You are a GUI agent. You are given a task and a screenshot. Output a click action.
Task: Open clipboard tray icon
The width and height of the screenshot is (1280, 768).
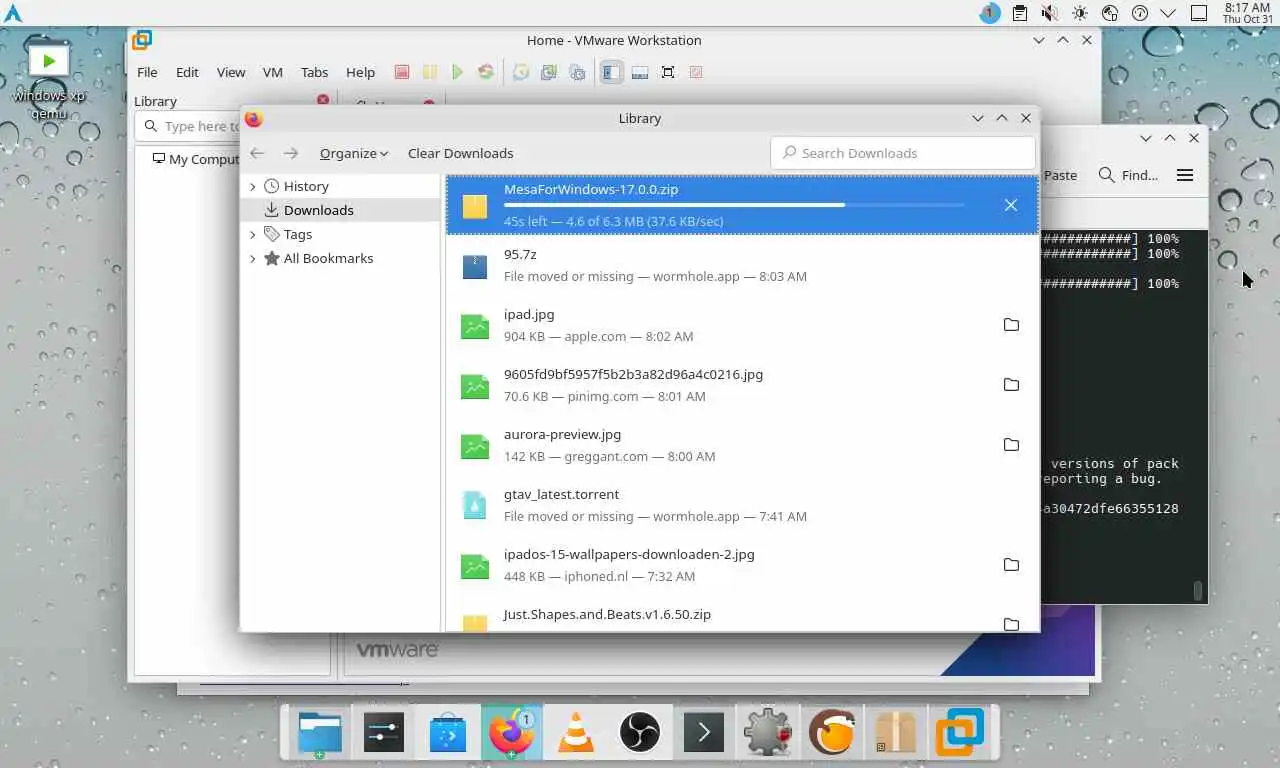1019,13
